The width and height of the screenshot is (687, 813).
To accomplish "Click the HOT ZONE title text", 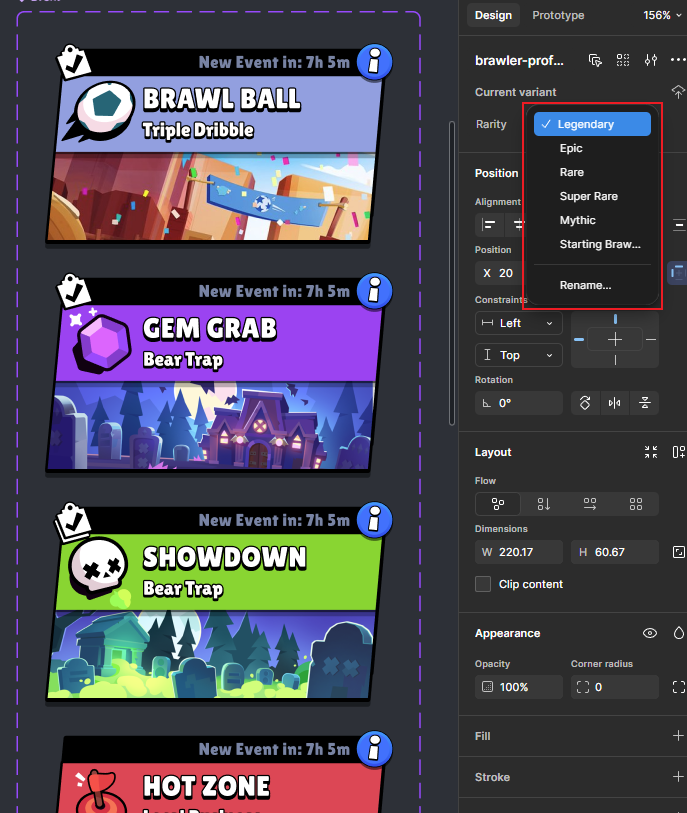I will click(x=206, y=786).
